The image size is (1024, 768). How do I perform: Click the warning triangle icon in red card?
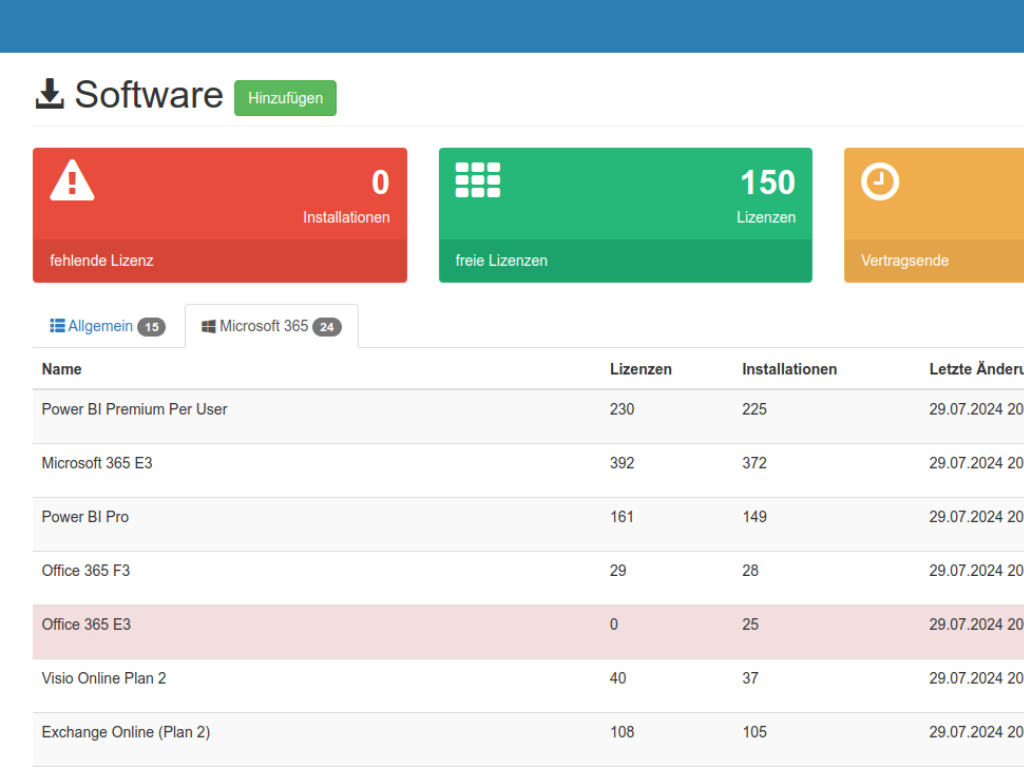(72, 180)
